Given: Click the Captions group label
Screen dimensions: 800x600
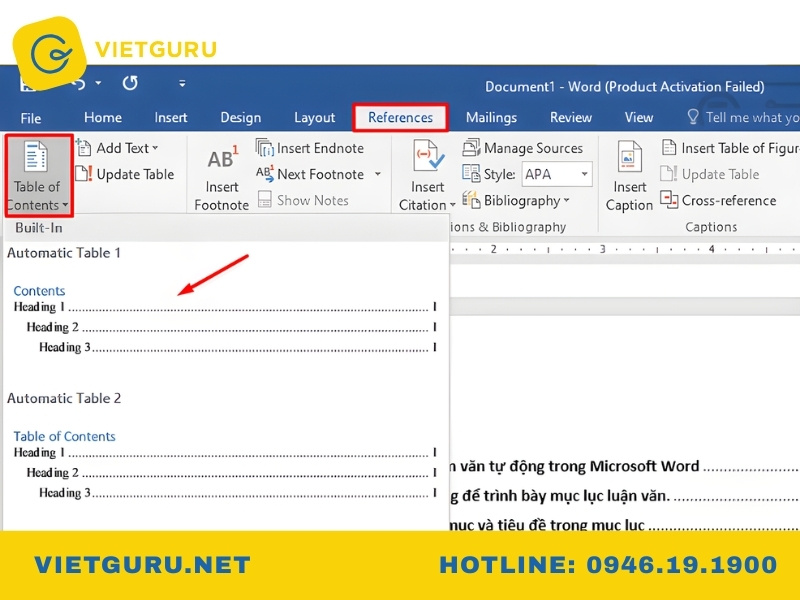Looking at the screenshot, I should 711,227.
